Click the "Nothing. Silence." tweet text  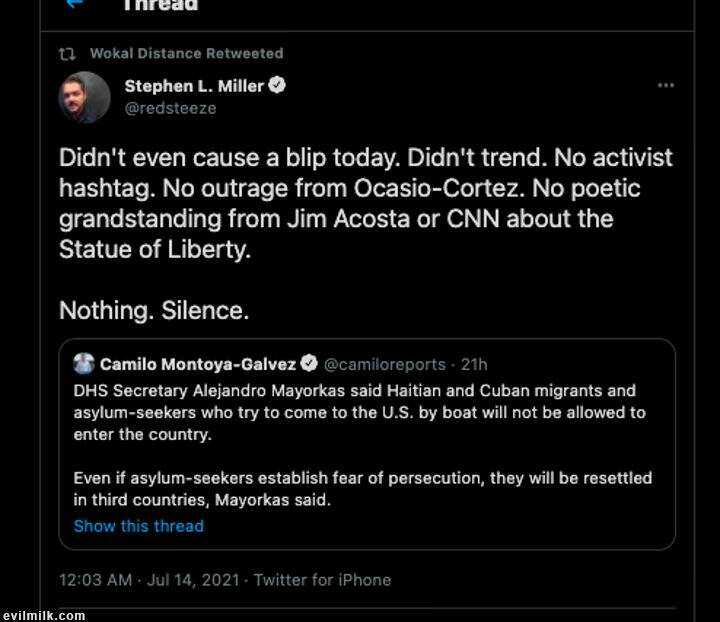click(154, 311)
